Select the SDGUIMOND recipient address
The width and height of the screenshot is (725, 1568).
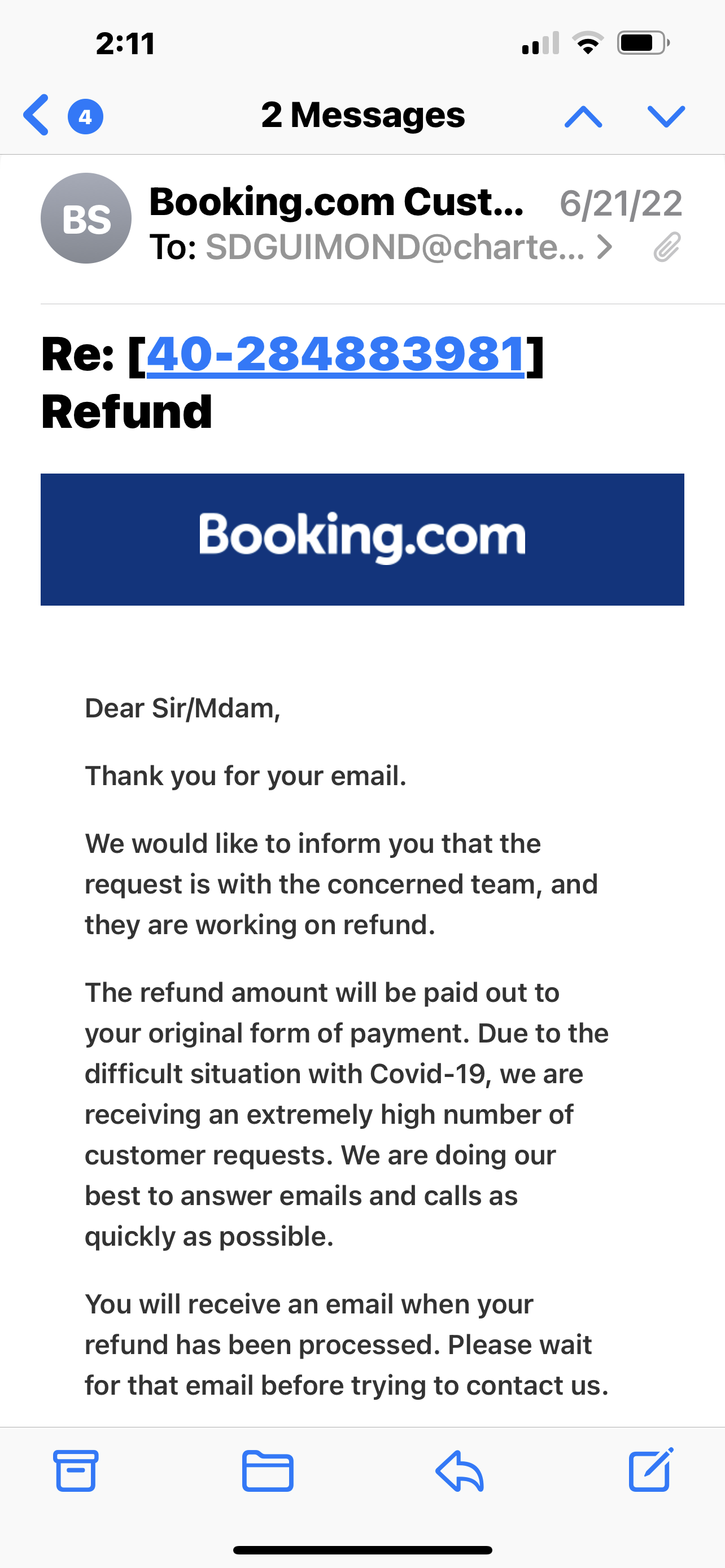(396, 247)
